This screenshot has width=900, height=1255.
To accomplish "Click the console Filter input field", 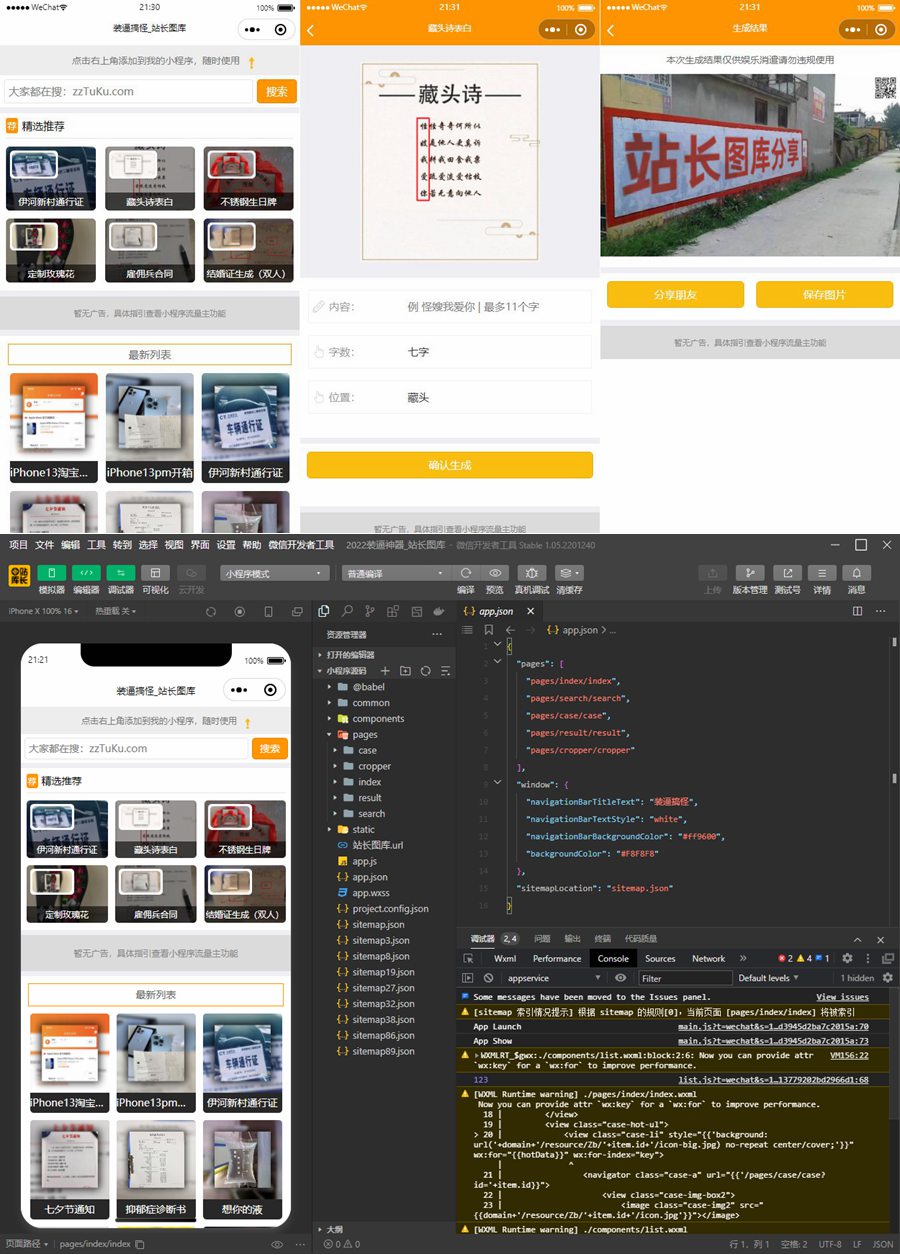I will [x=684, y=978].
